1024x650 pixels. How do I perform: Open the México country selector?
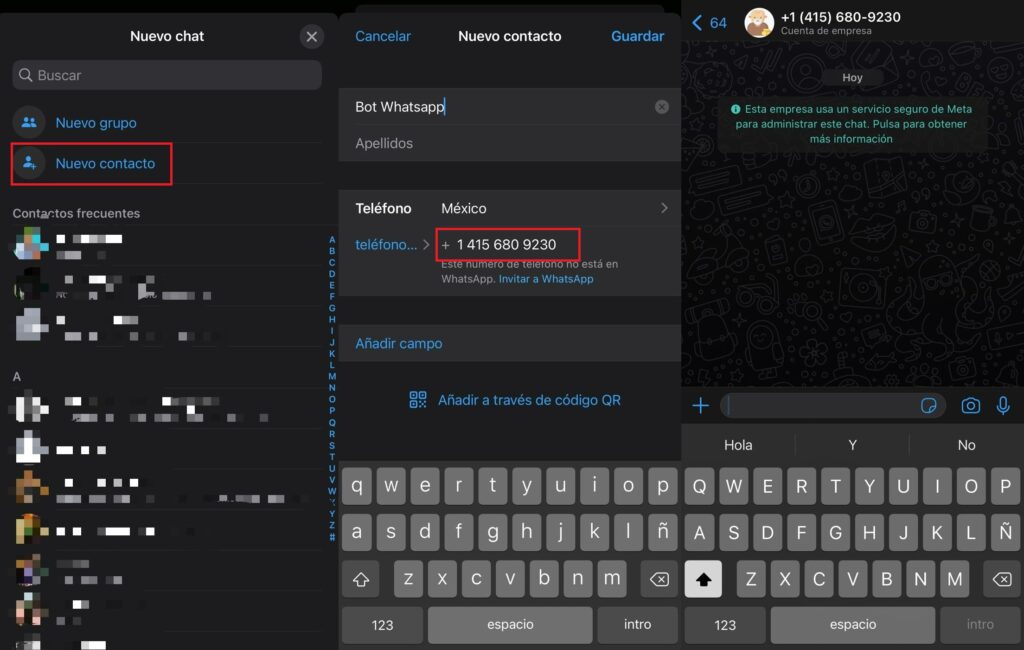509,208
